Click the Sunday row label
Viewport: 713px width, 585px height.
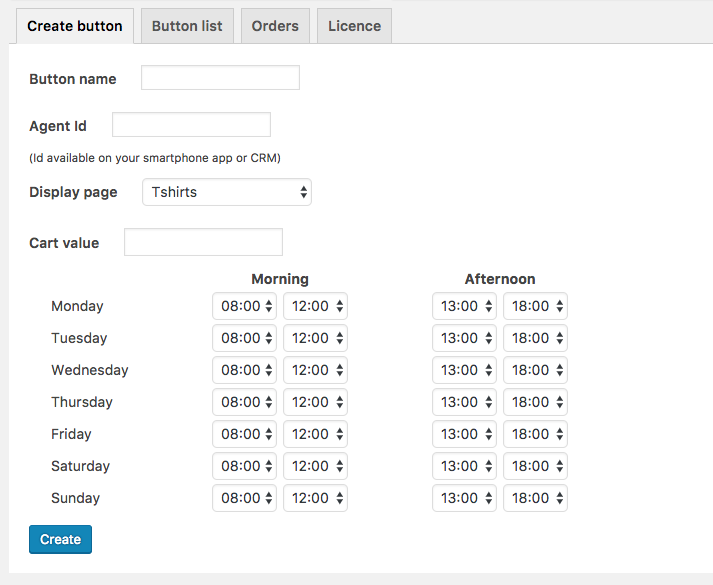click(x=75, y=498)
